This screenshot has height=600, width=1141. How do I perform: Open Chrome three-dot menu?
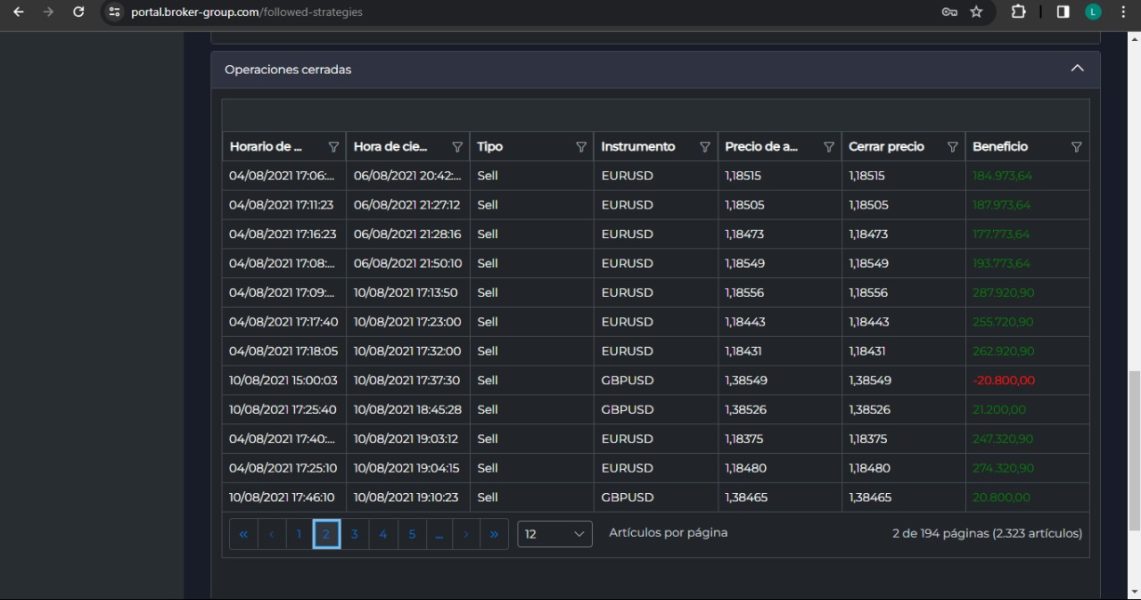click(1123, 12)
